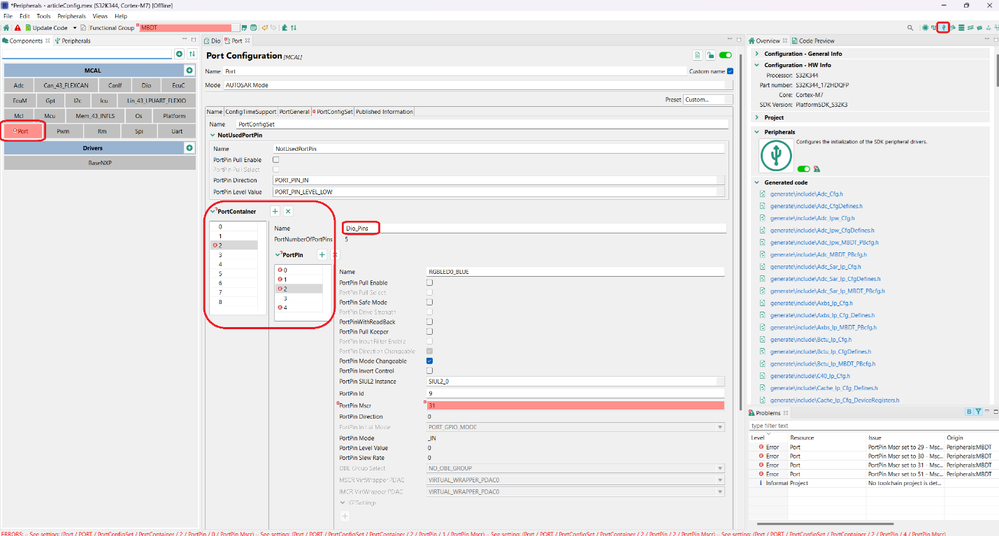
Task: Open the home icon in main toolbar
Action: pyautogui.click(x=6, y=27)
